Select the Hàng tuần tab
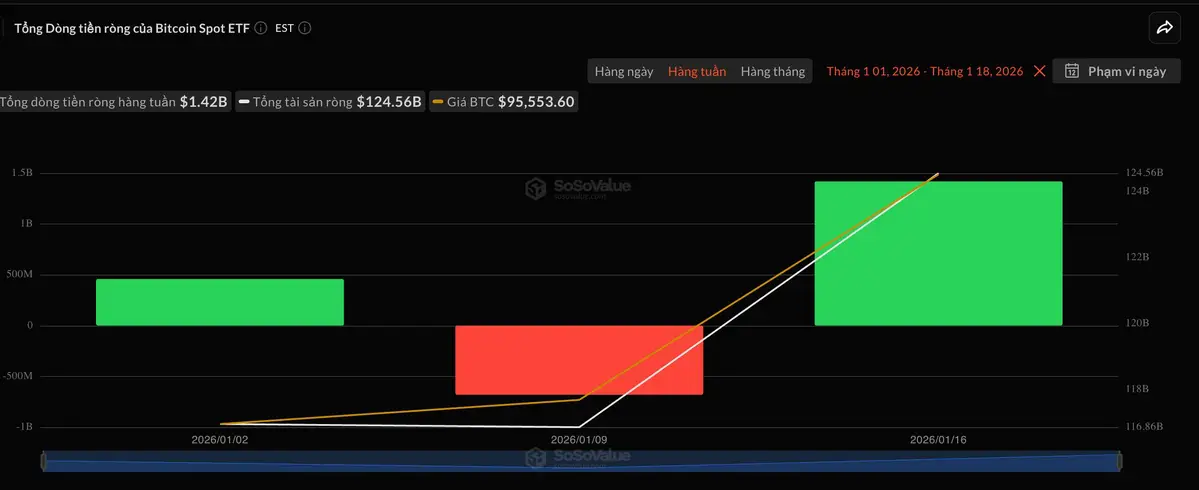The image size is (1199, 490). click(697, 71)
